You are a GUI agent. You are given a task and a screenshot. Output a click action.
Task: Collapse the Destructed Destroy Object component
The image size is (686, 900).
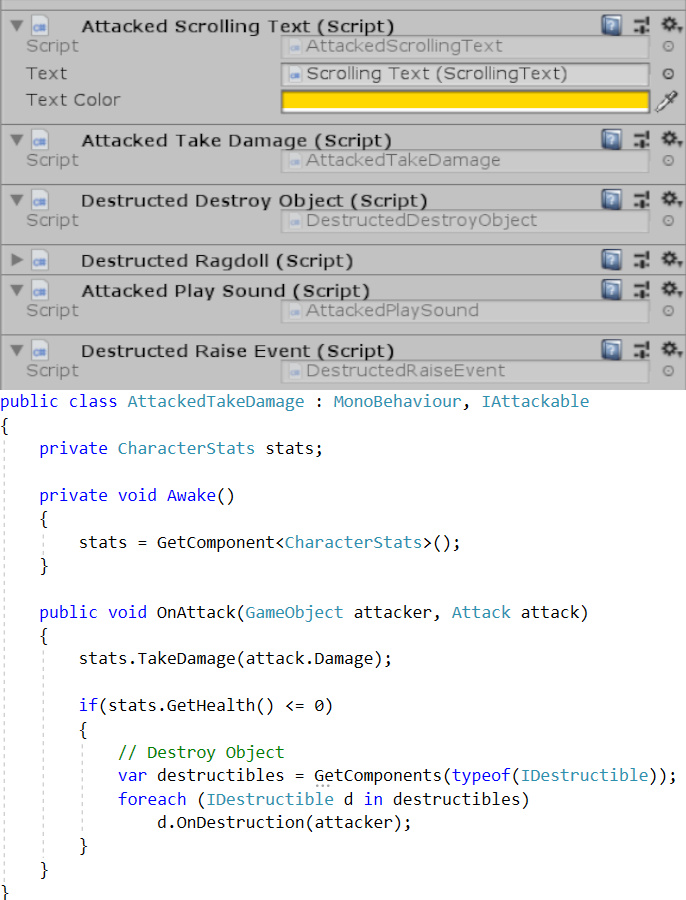pos(15,201)
